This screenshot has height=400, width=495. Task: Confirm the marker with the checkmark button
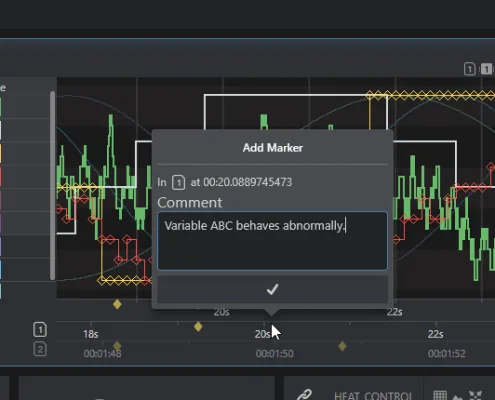point(272,289)
